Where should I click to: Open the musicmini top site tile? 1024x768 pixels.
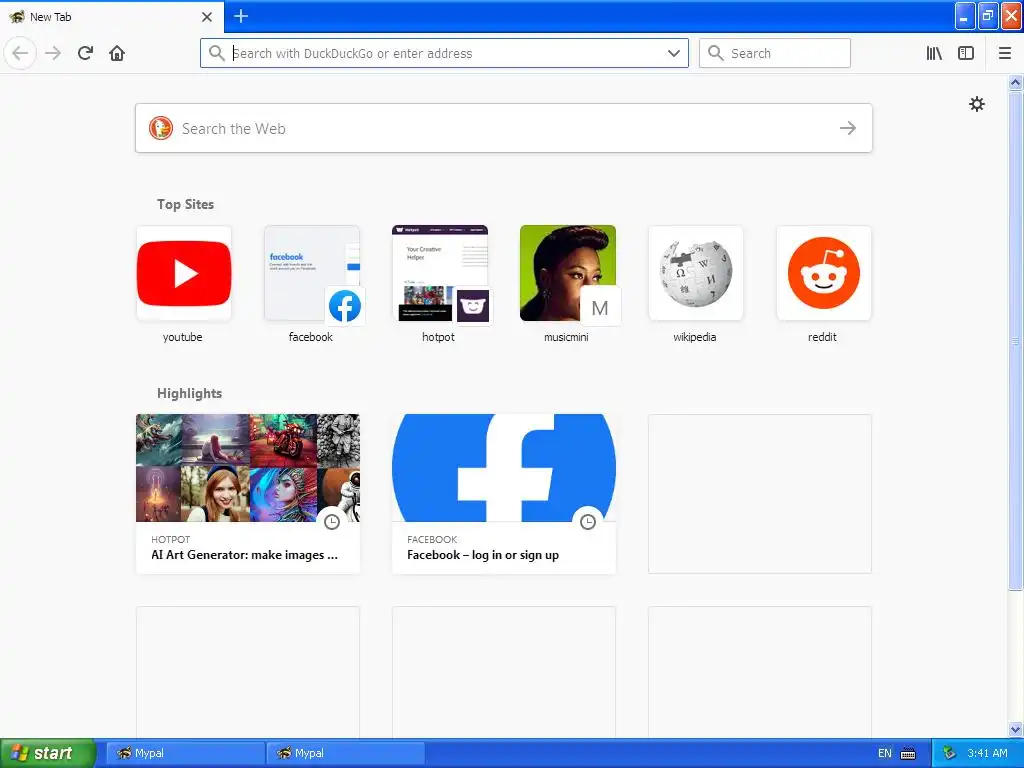[x=568, y=273]
